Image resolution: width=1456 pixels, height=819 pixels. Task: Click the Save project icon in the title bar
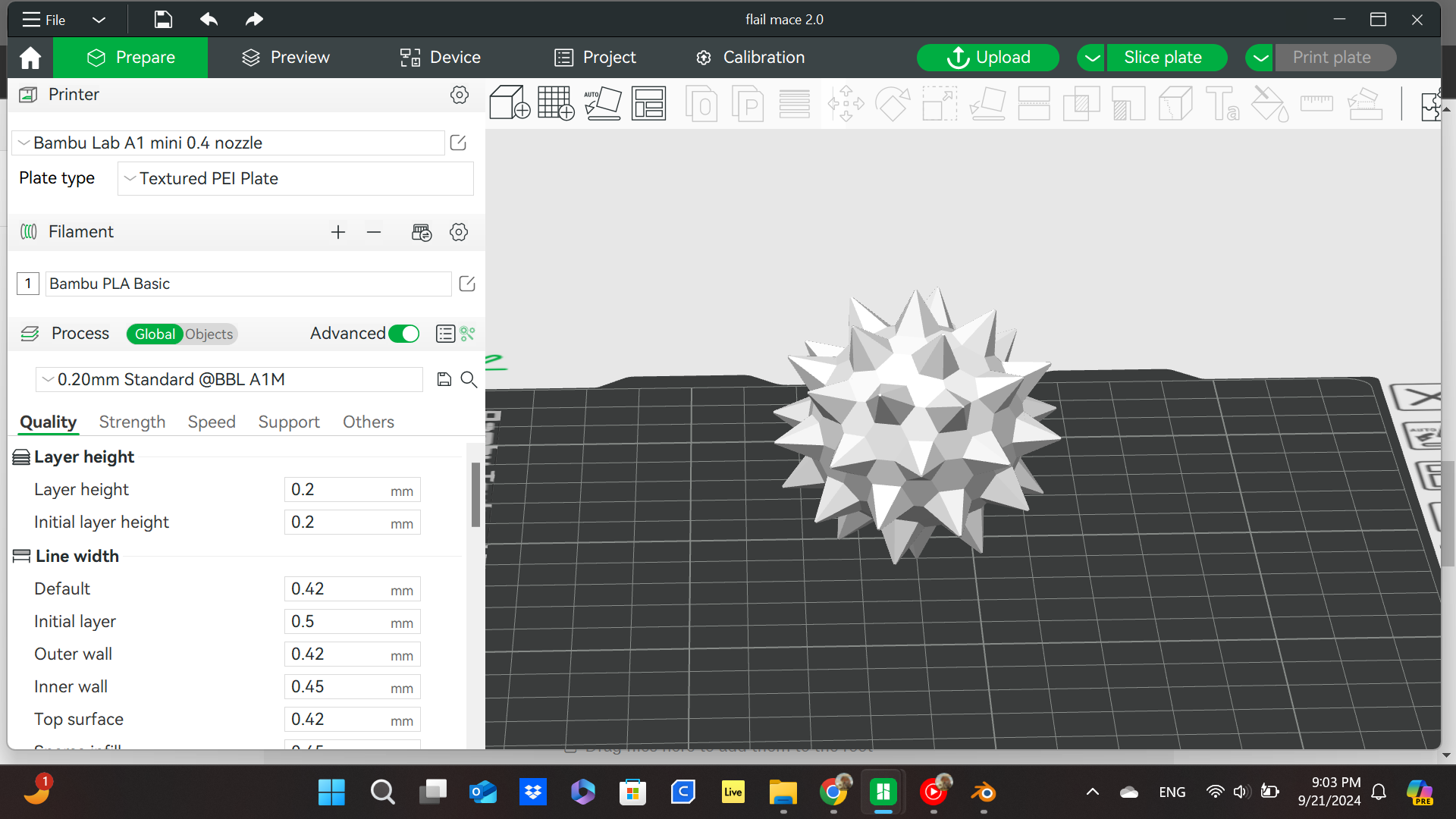pyautogui.click(x=163, y=20)
